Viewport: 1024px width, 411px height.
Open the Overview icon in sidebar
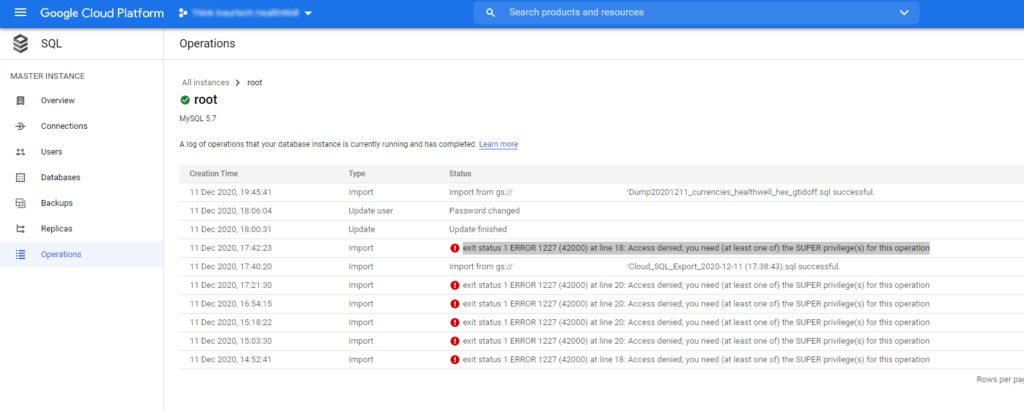(20, 101)
